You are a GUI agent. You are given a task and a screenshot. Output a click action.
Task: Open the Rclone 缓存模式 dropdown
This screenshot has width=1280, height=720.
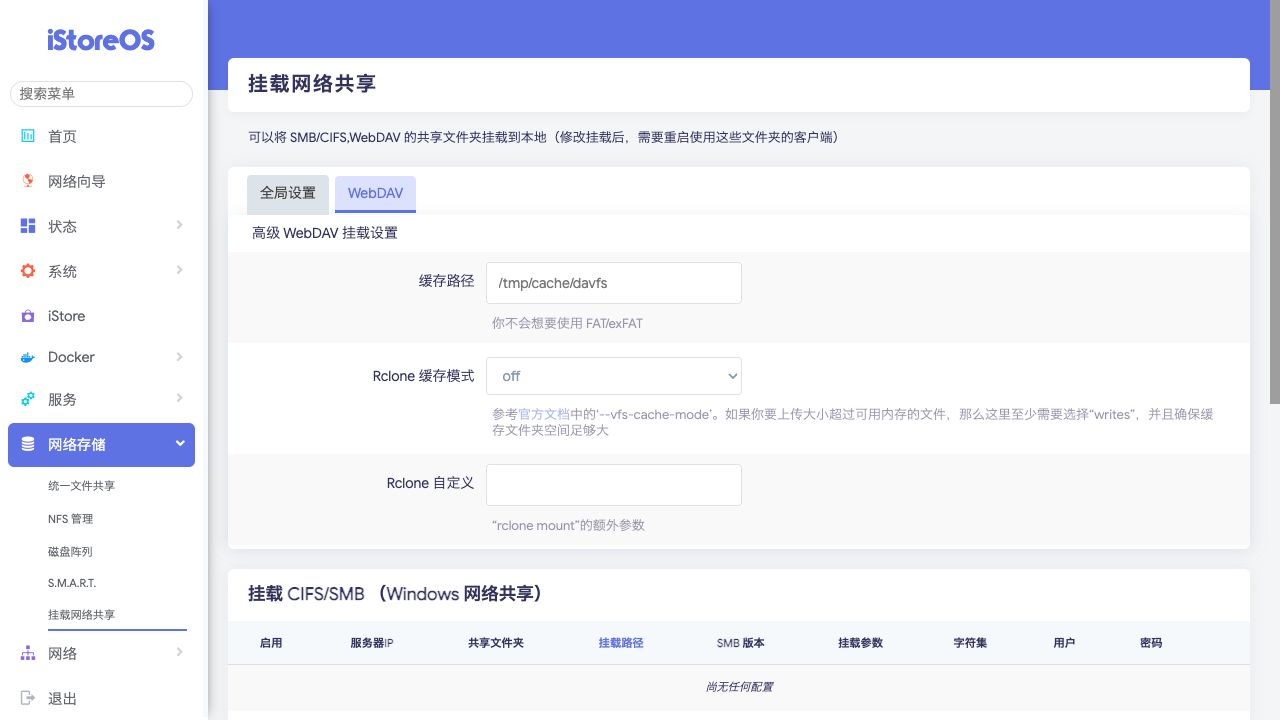click(613, 376)
